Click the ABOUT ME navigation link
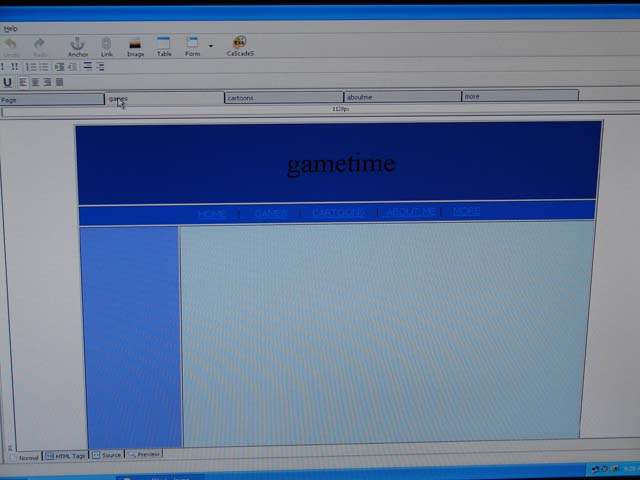The height and width of the screenshot is (480, 640). (x=411, y=212)
